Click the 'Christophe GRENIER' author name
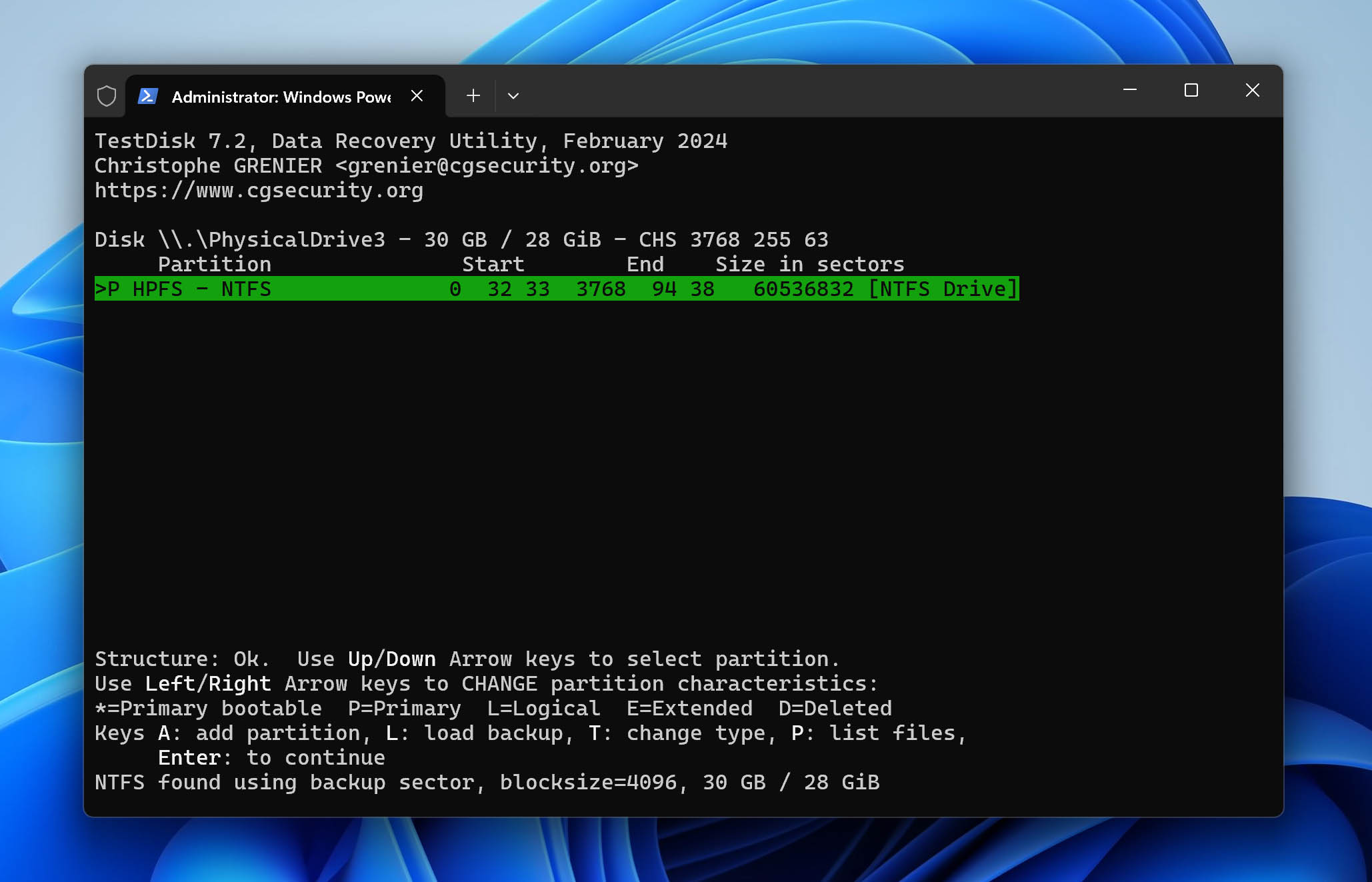The width and height of the screenshot is (1372, 882). pyautogui.click(x=208, y=166)
